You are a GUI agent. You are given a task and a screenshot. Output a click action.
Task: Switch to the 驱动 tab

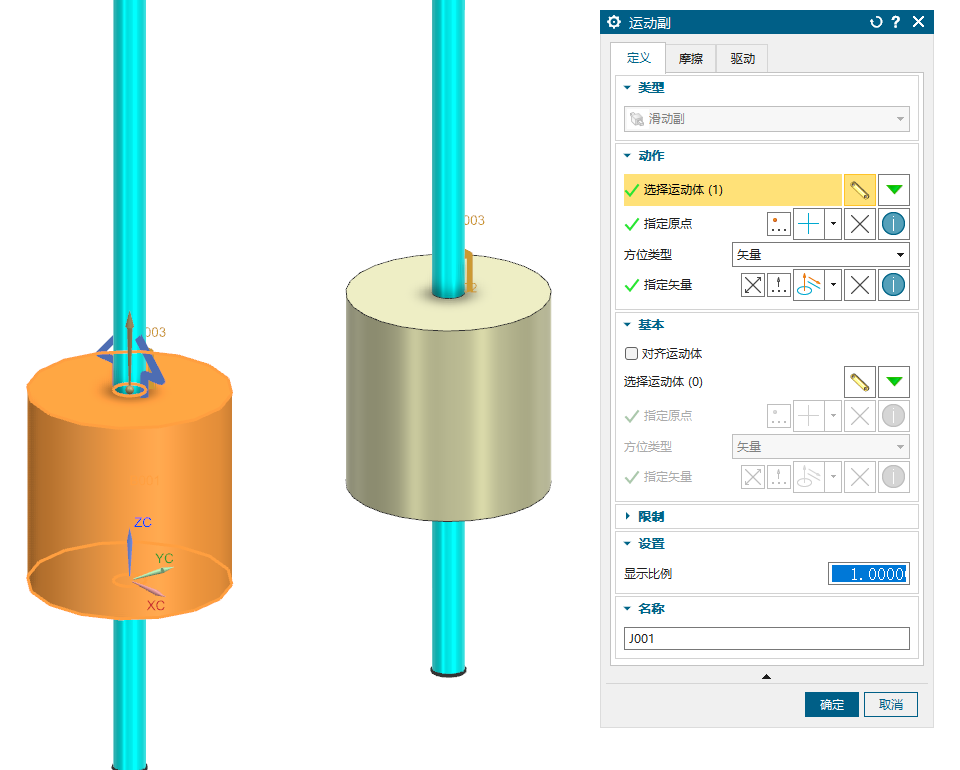pyautogui.click(x=742, y=59)
